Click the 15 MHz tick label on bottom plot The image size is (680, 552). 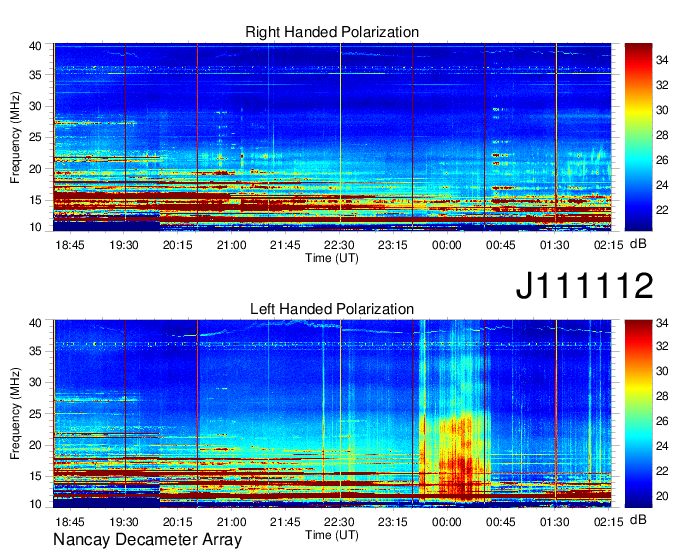[x=35, y=477]
